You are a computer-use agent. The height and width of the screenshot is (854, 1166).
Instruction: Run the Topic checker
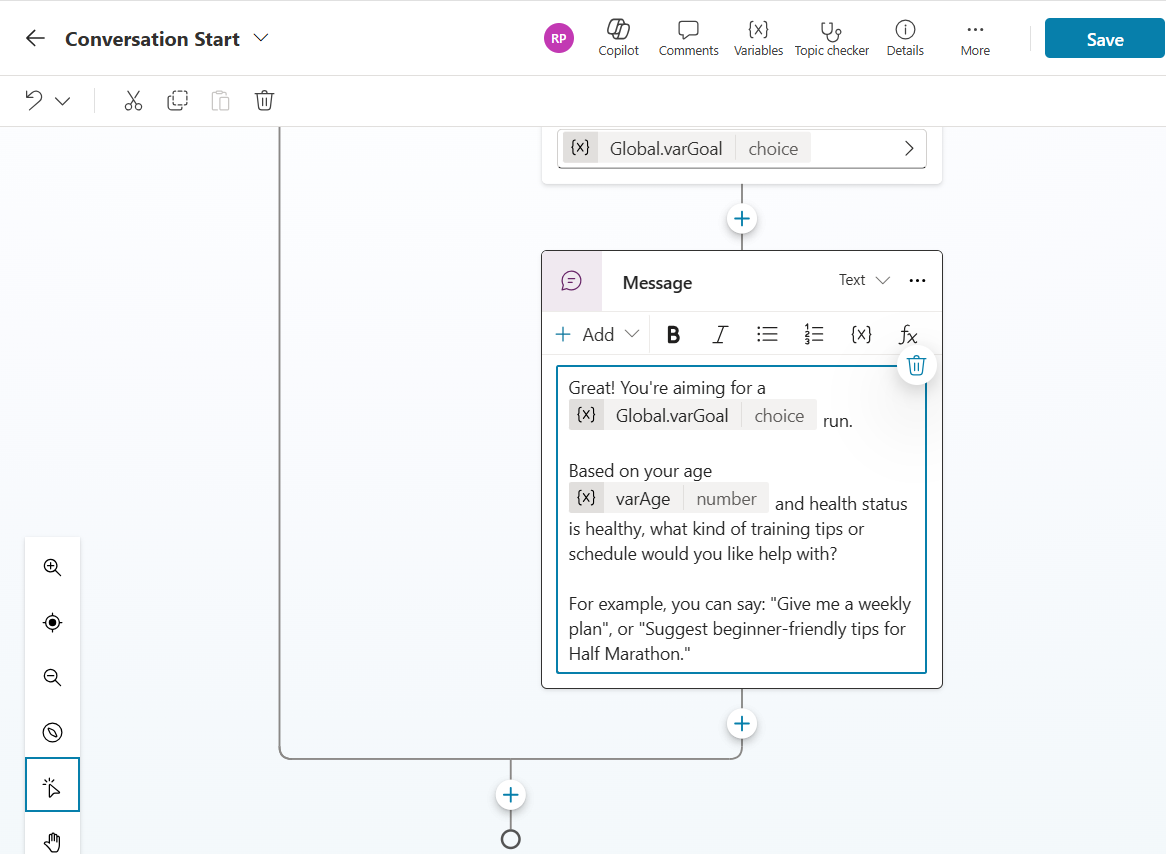831,39
